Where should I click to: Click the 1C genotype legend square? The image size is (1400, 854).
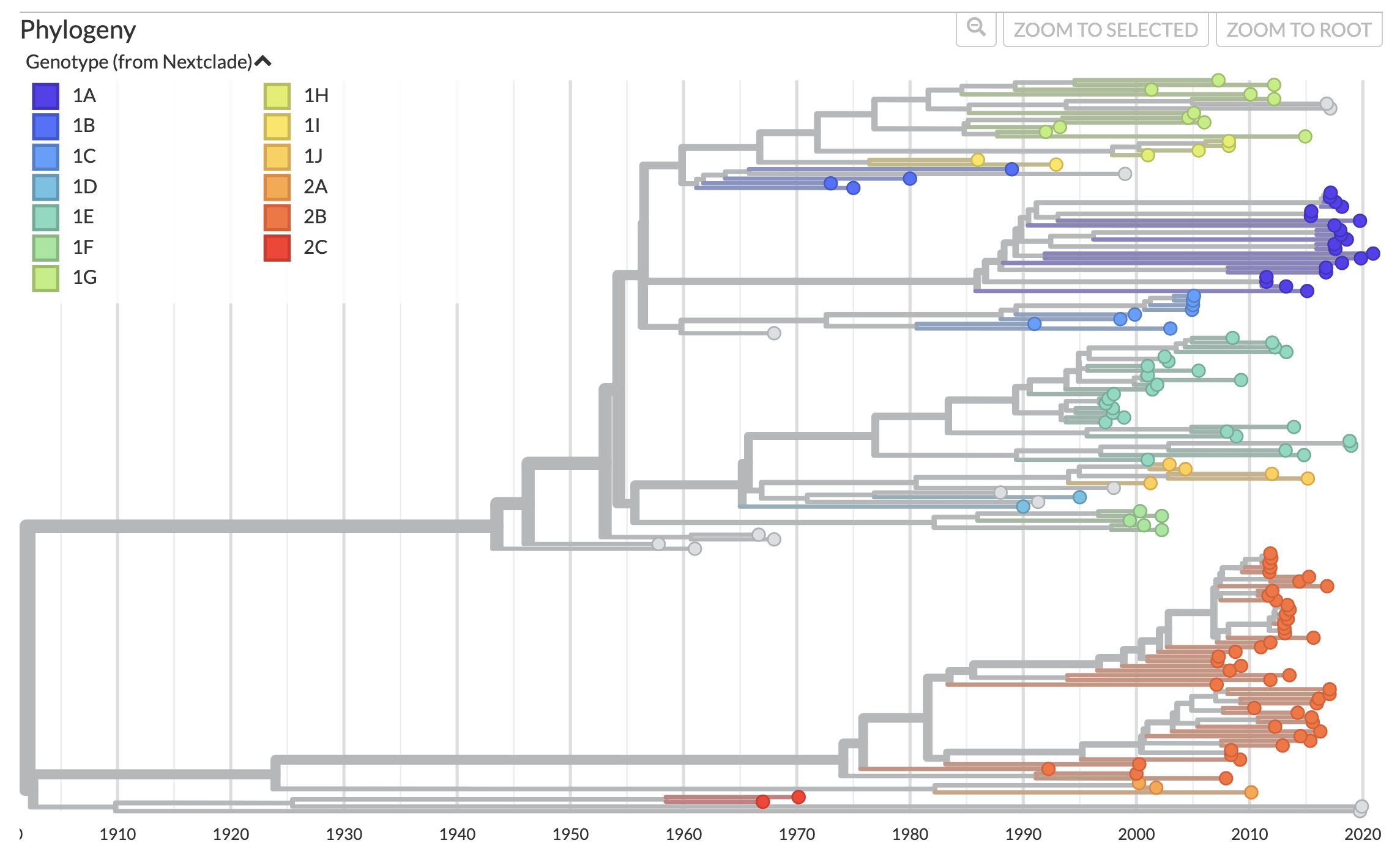pos(46,157)
